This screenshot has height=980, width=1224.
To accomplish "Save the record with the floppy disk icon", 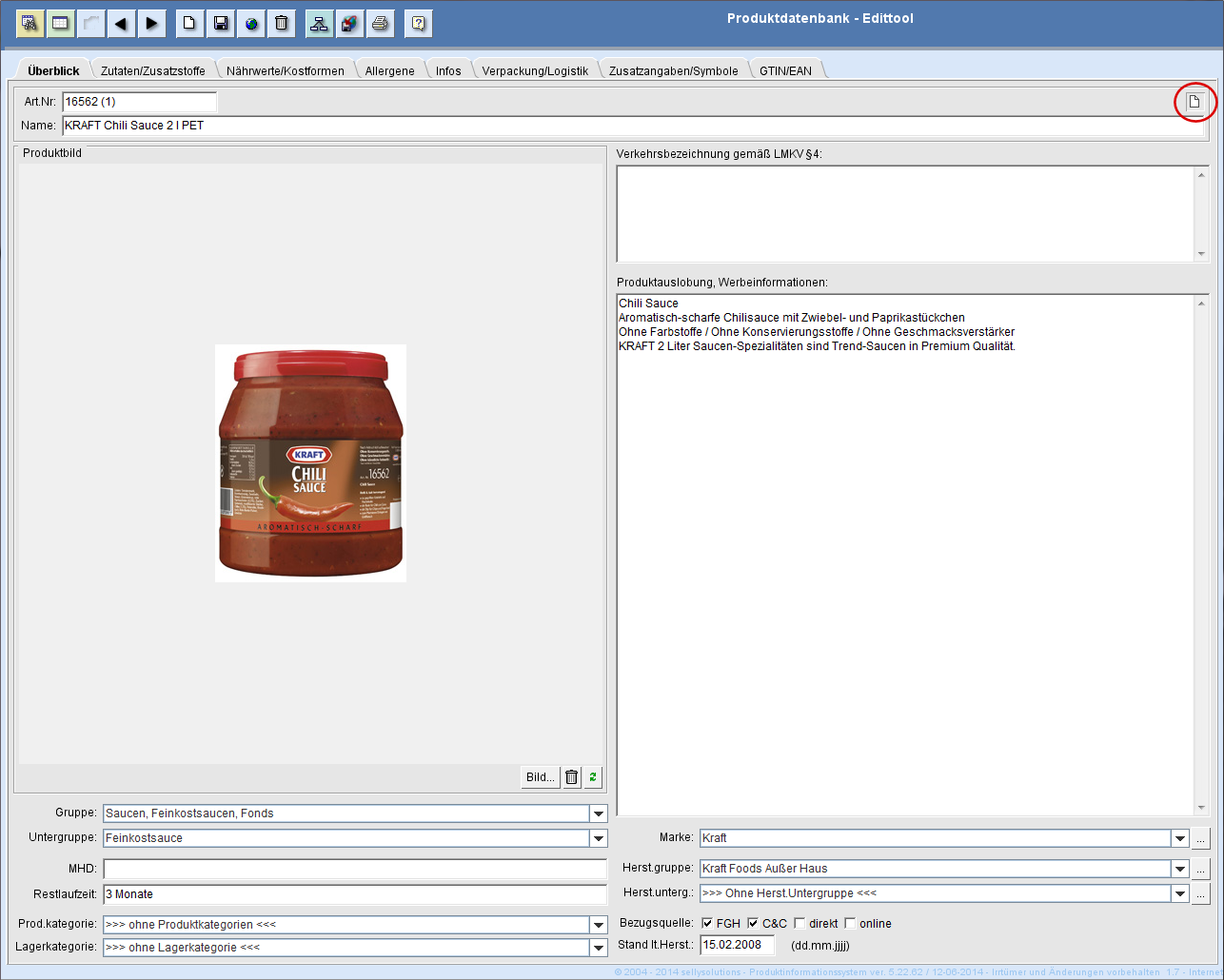I will [220, 23].
